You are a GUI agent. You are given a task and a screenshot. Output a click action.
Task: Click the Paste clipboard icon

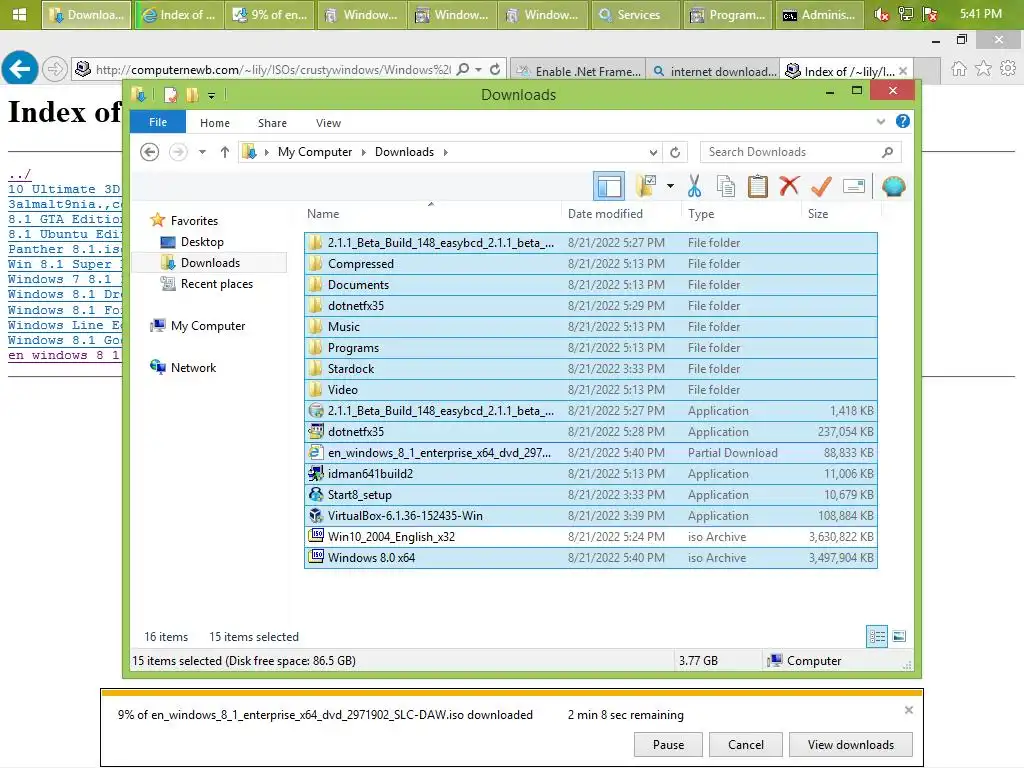point(758,186)
